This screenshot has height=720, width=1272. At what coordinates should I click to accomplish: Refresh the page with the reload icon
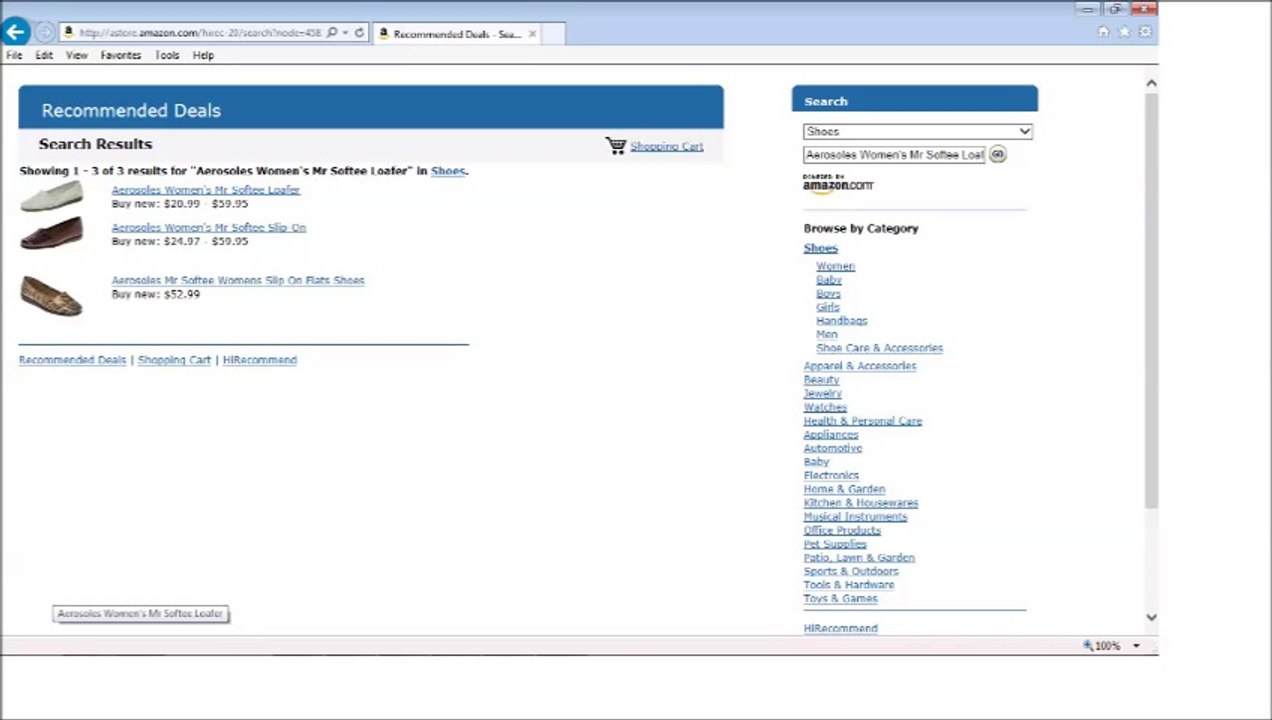point(359,33)
